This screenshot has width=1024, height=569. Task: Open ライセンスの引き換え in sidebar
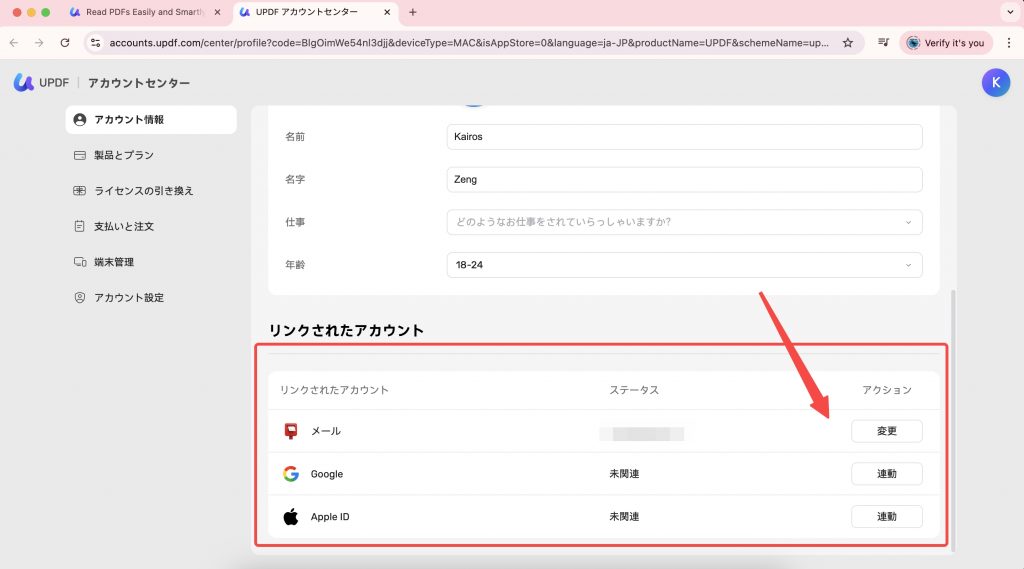[x=151, y=191]
